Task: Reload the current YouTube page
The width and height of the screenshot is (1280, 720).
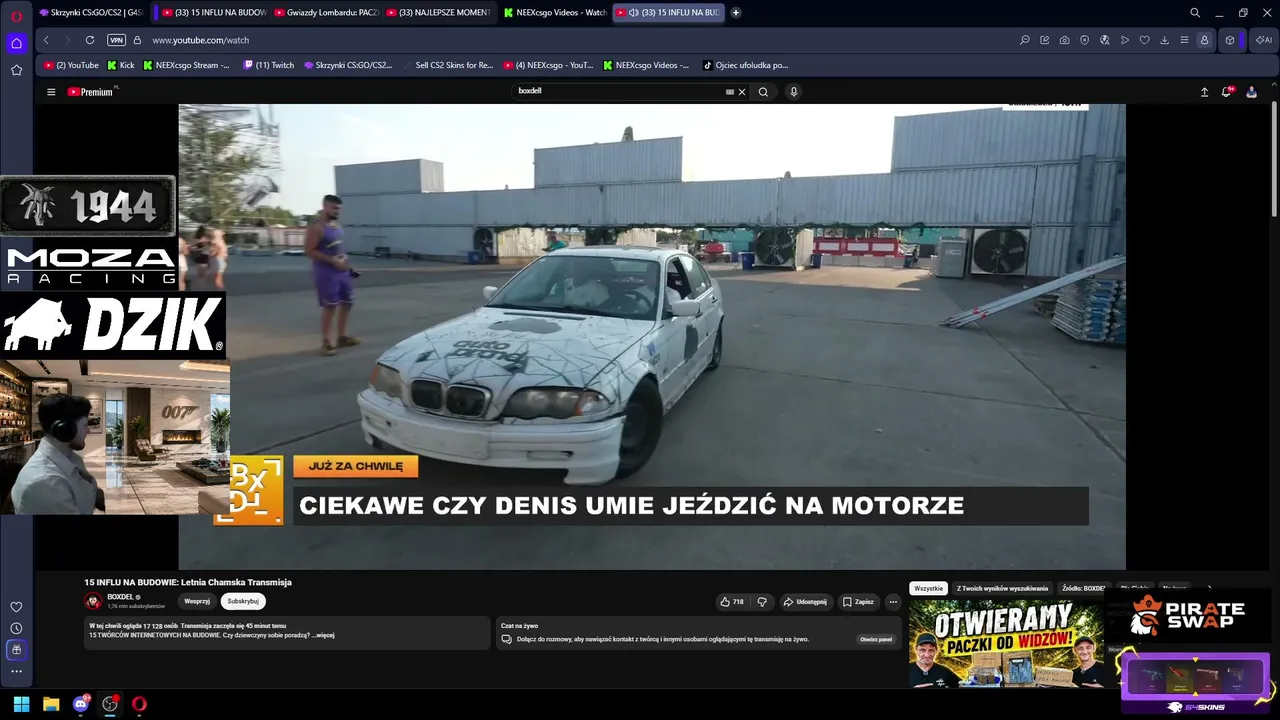Action: click(90, 40)
